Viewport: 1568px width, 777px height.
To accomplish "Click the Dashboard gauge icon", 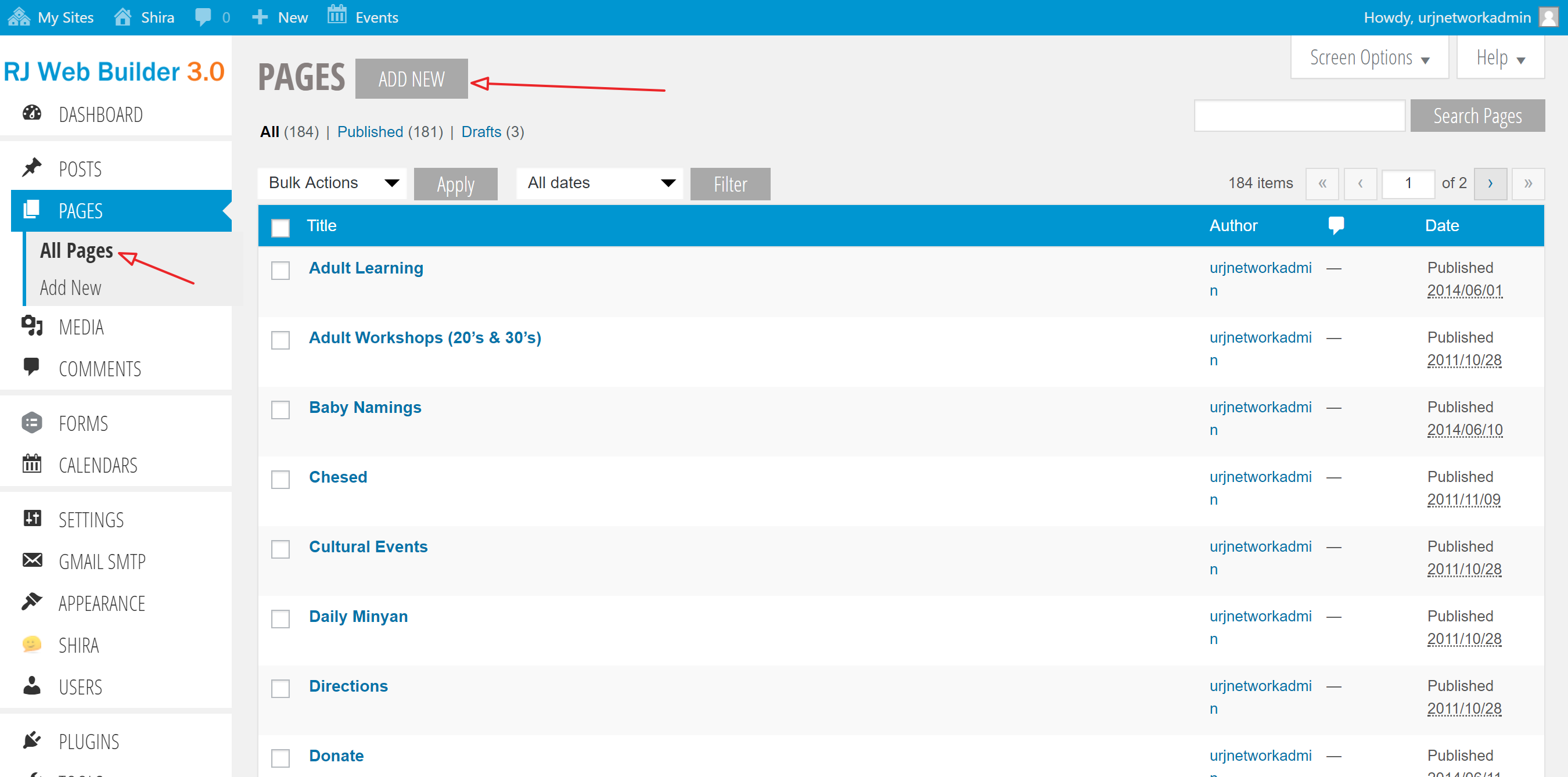I will 32,113.
